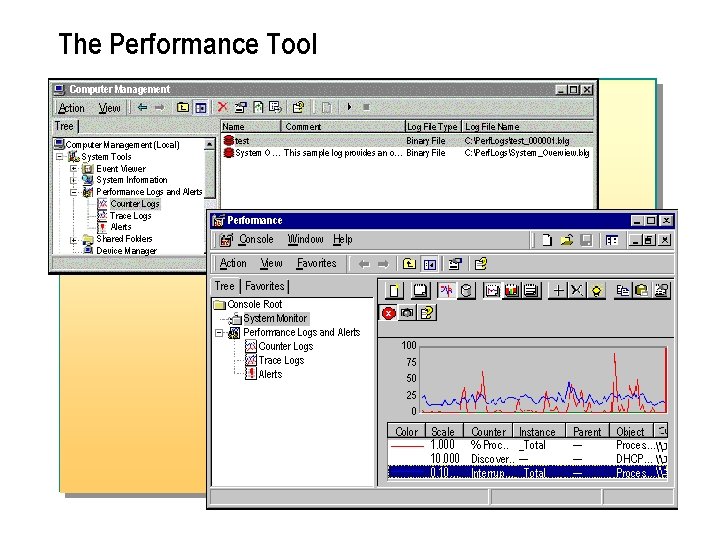720x540 pixels.
Task: Expand System Information node
Action: [x=73, y=180]
